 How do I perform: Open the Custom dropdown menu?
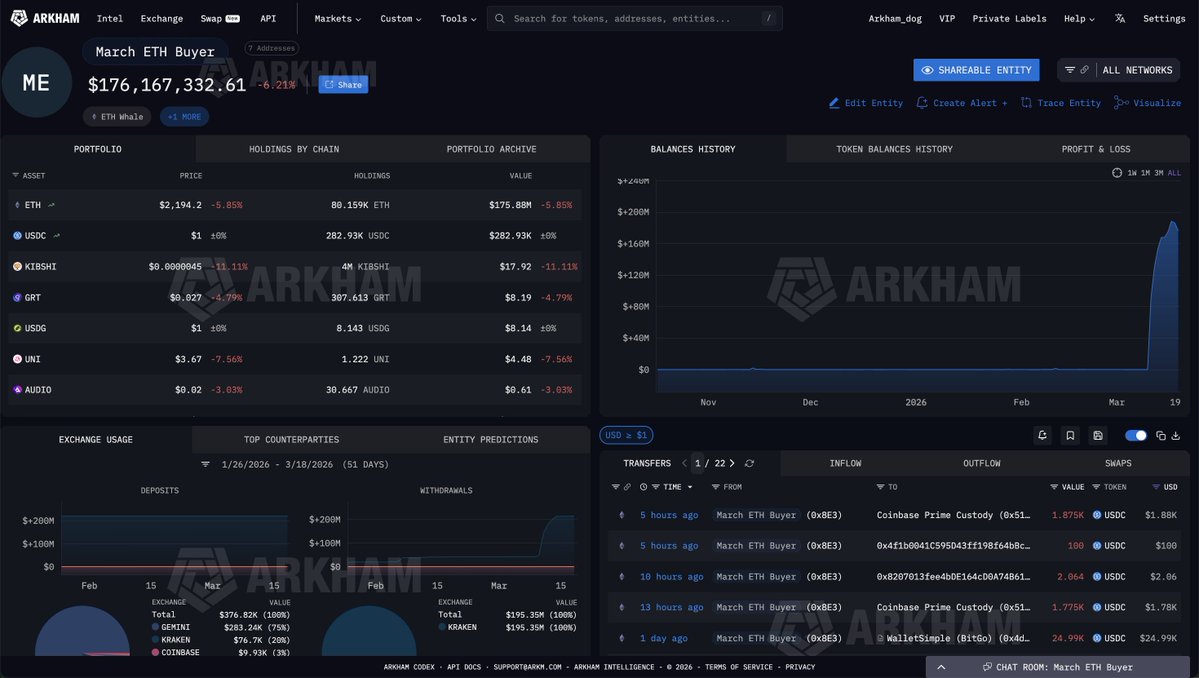[401, 18]
